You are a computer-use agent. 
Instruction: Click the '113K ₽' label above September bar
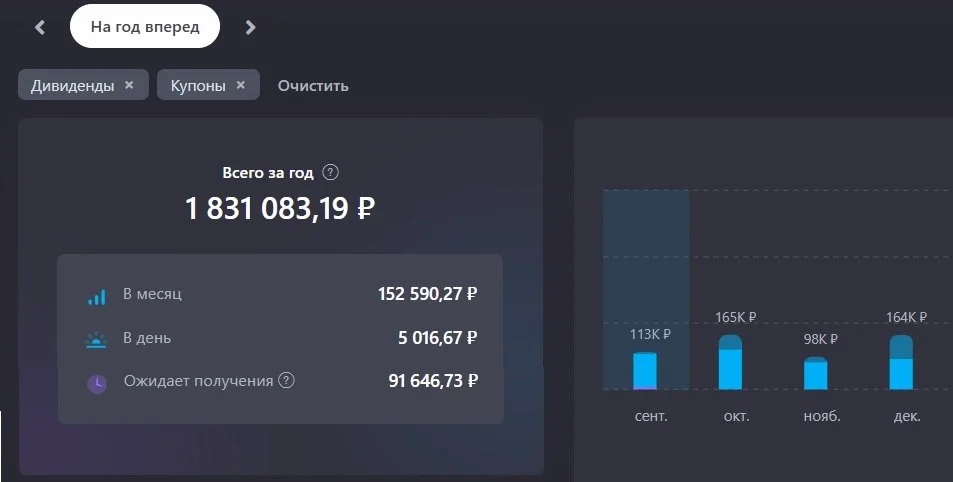tap(650, 334)
